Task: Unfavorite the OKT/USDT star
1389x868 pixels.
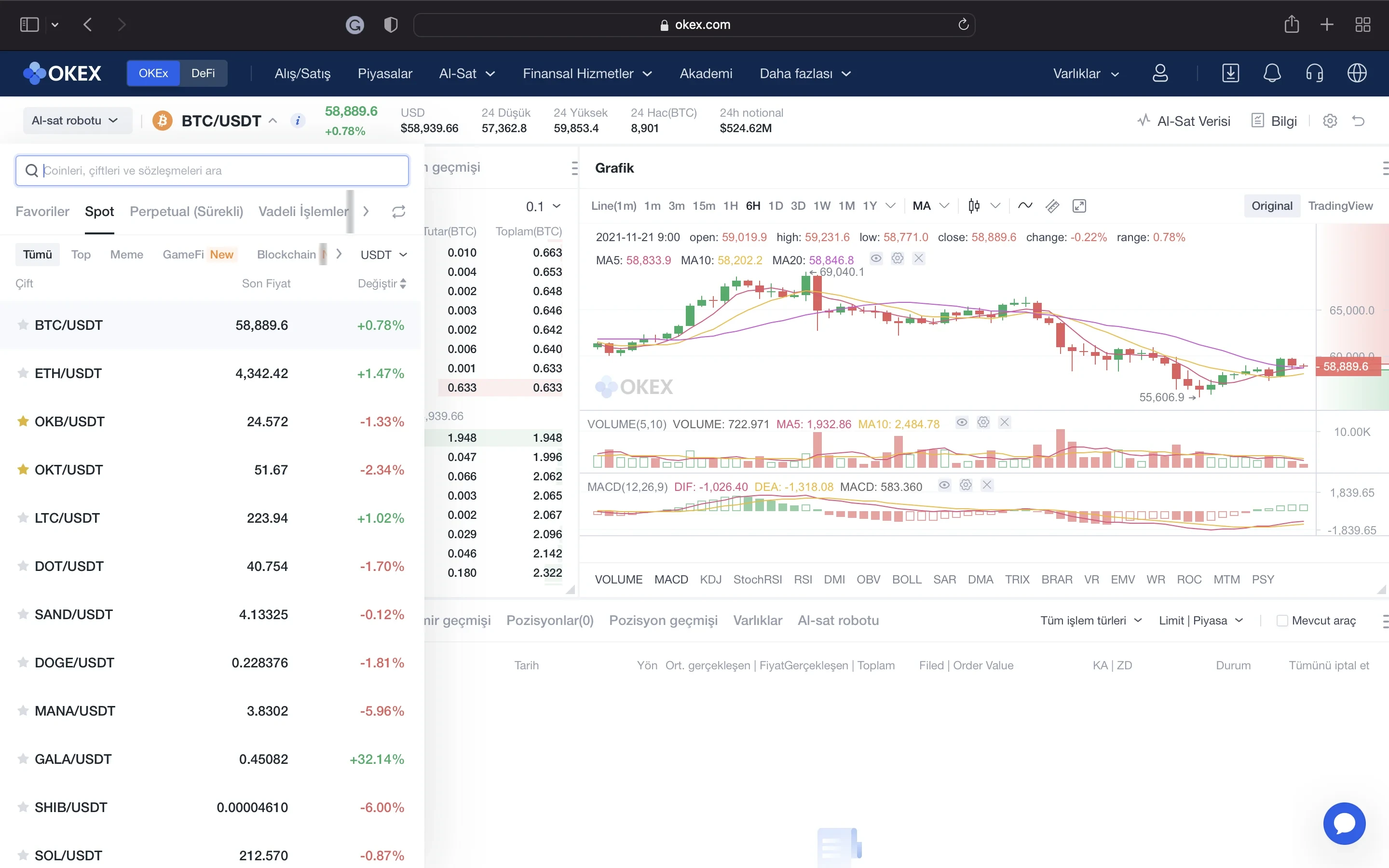Action: pyautogui.click(x=23, y=470)
